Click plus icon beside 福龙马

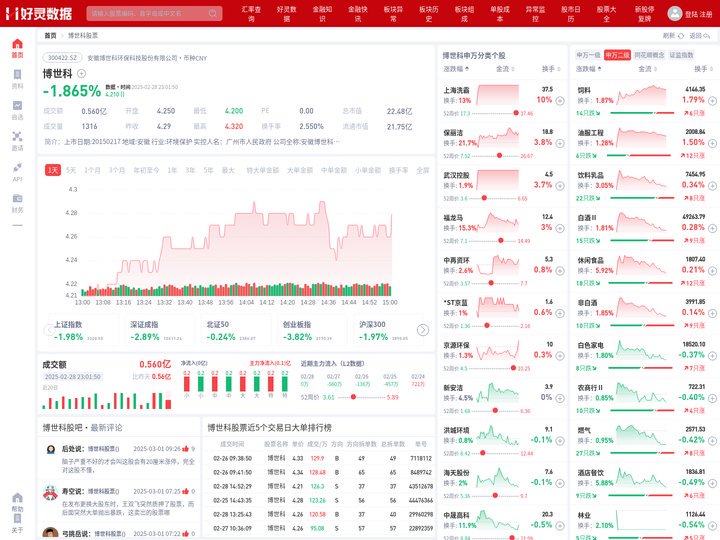[560, 228]
